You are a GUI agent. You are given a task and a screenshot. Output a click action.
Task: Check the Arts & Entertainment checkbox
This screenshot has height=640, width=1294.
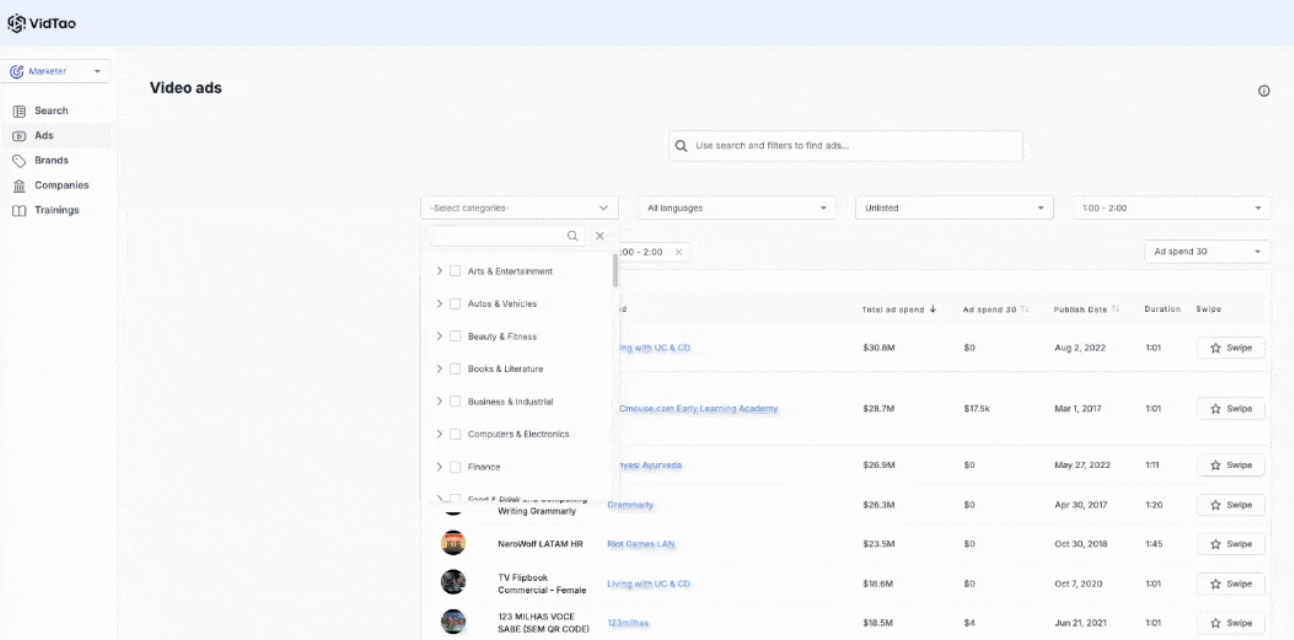[x=456, y=271]
